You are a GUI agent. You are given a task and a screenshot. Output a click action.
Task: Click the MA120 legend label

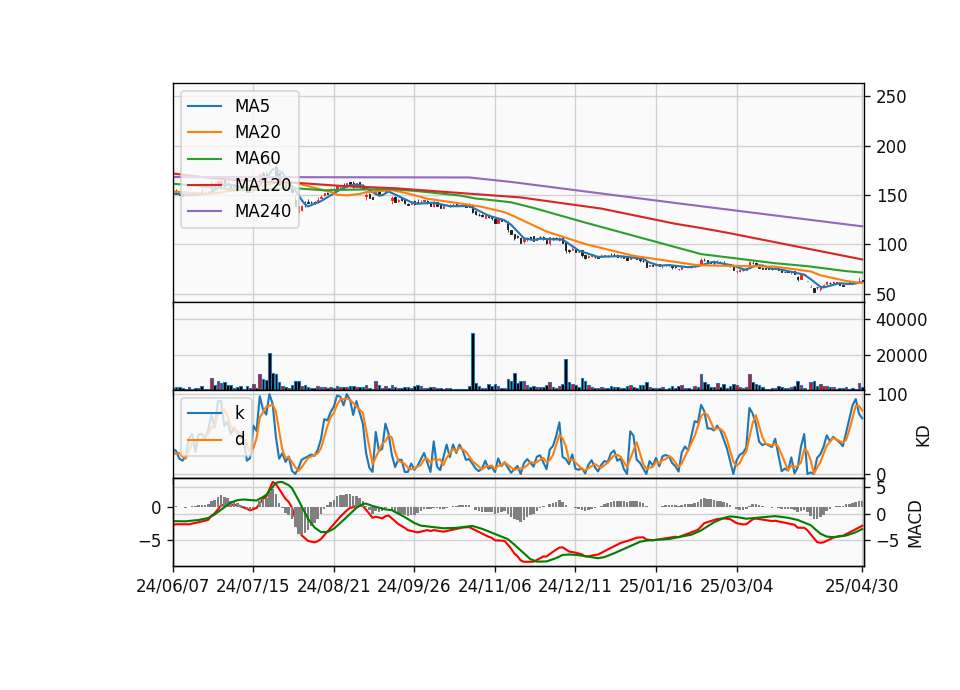click(263, 185)
